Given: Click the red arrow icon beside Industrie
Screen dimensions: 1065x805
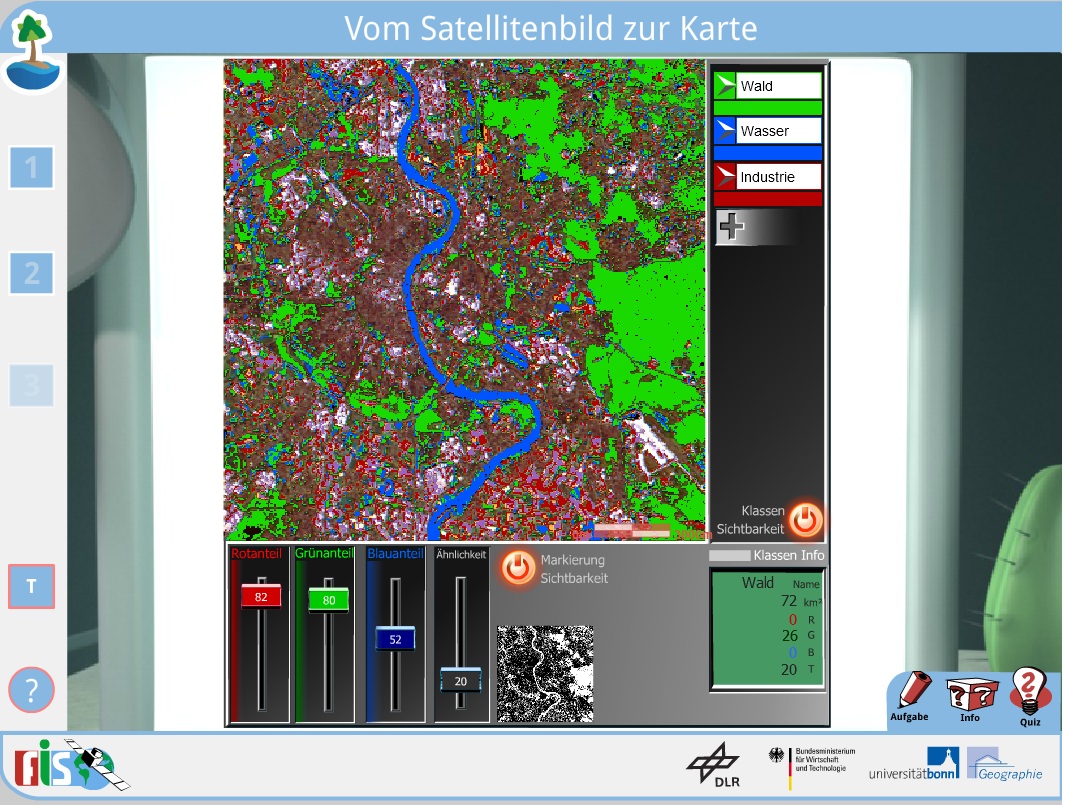Looking at the screenshot, I should pos(725,177).
